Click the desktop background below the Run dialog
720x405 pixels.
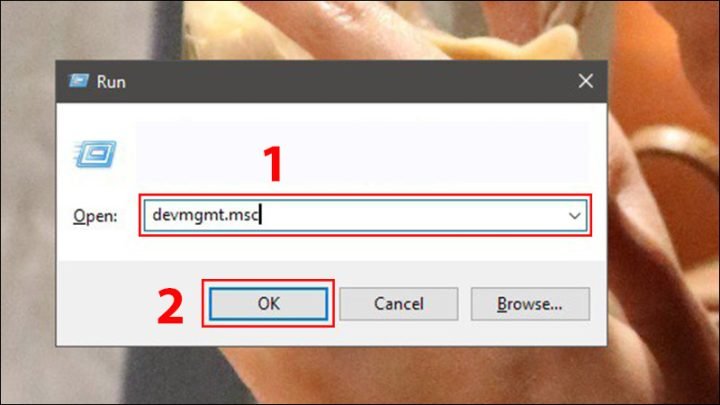pos(331,376)
